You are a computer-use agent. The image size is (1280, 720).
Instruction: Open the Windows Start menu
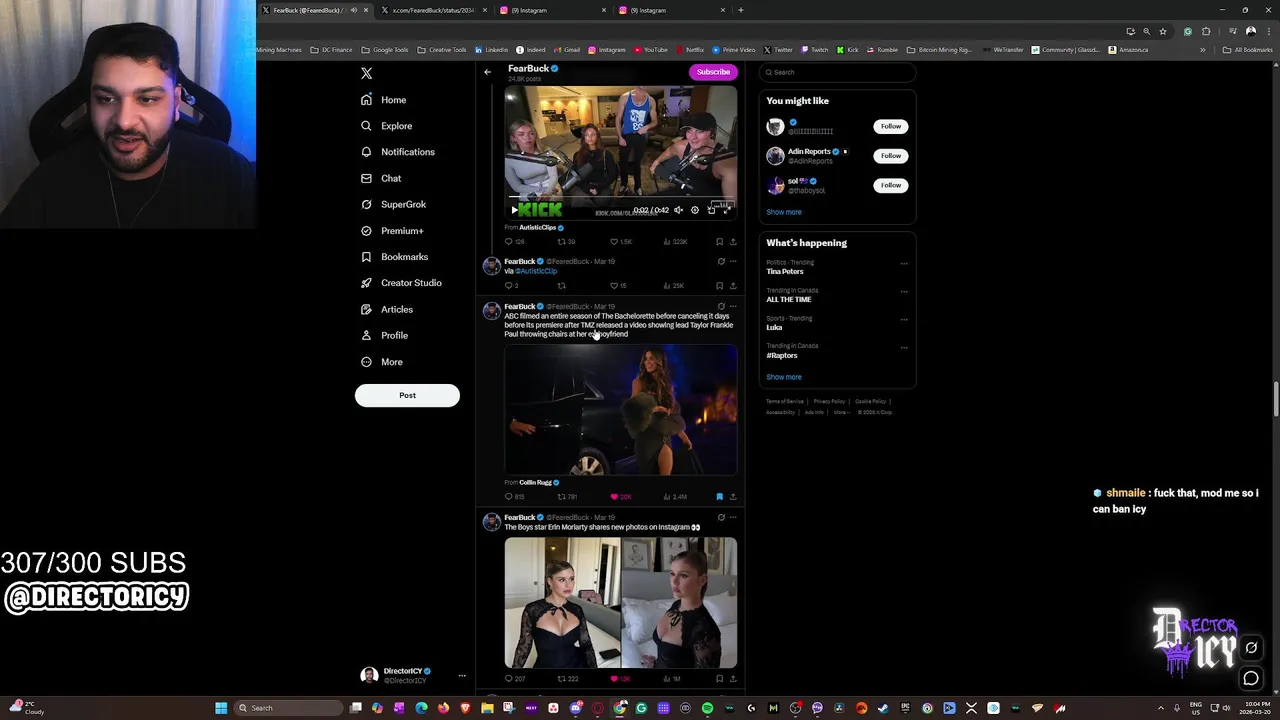coord(221,708)
